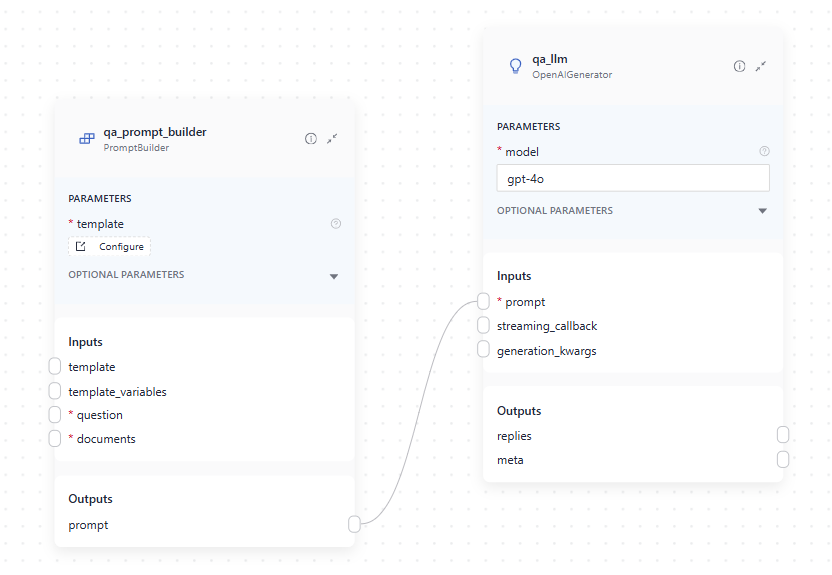This screenshot has width=832, height=575.
Task: Click Configure template button
Action: click(109, 246)
